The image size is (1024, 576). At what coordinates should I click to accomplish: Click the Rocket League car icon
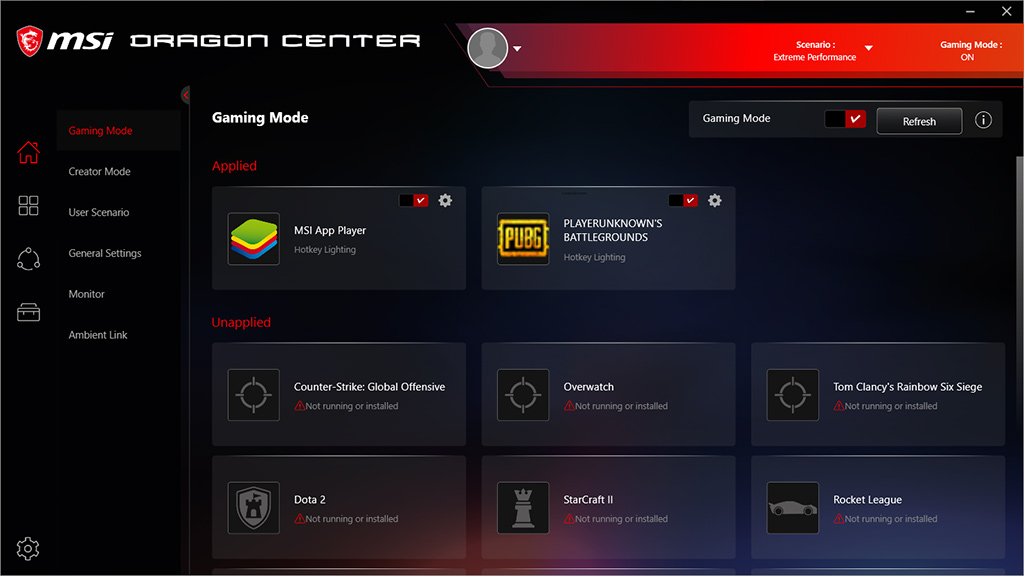(x=793, y=508)
